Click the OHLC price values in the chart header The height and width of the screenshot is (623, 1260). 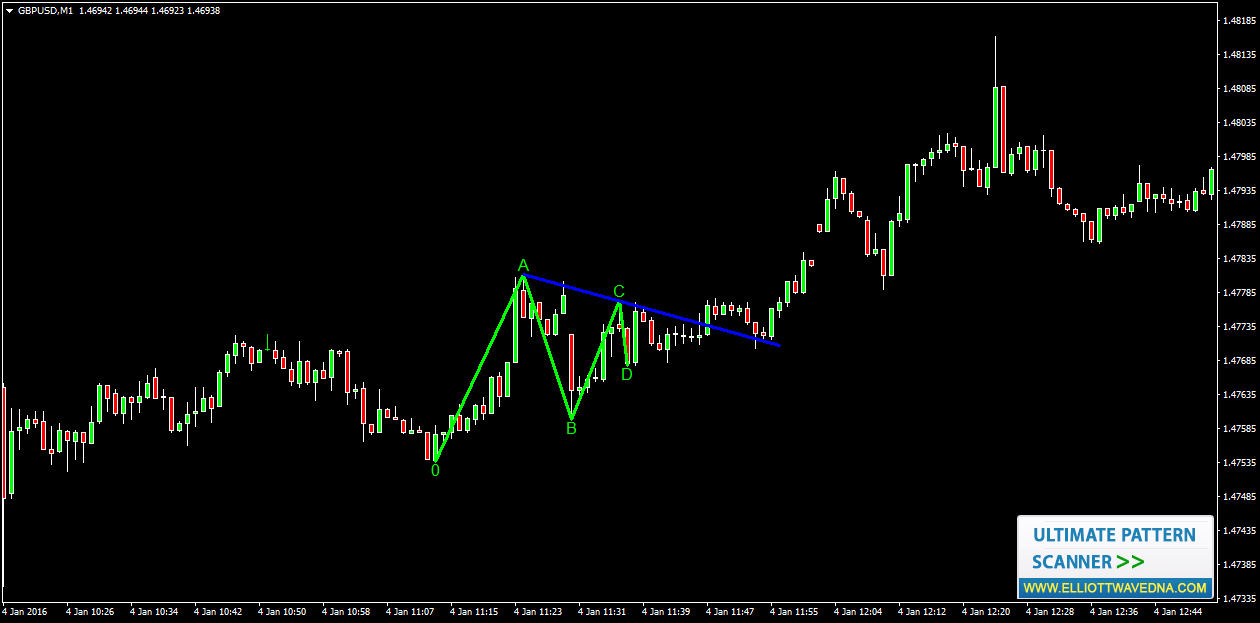pos(149,10)
